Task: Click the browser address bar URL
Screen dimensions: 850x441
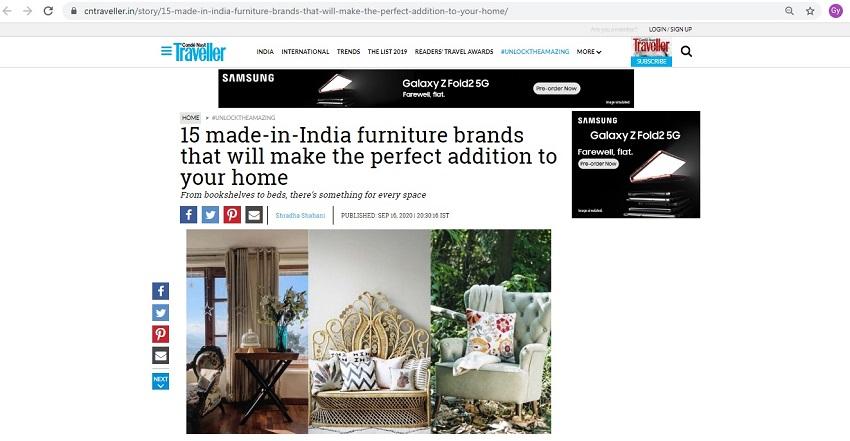Action: (x=296, y=11)
